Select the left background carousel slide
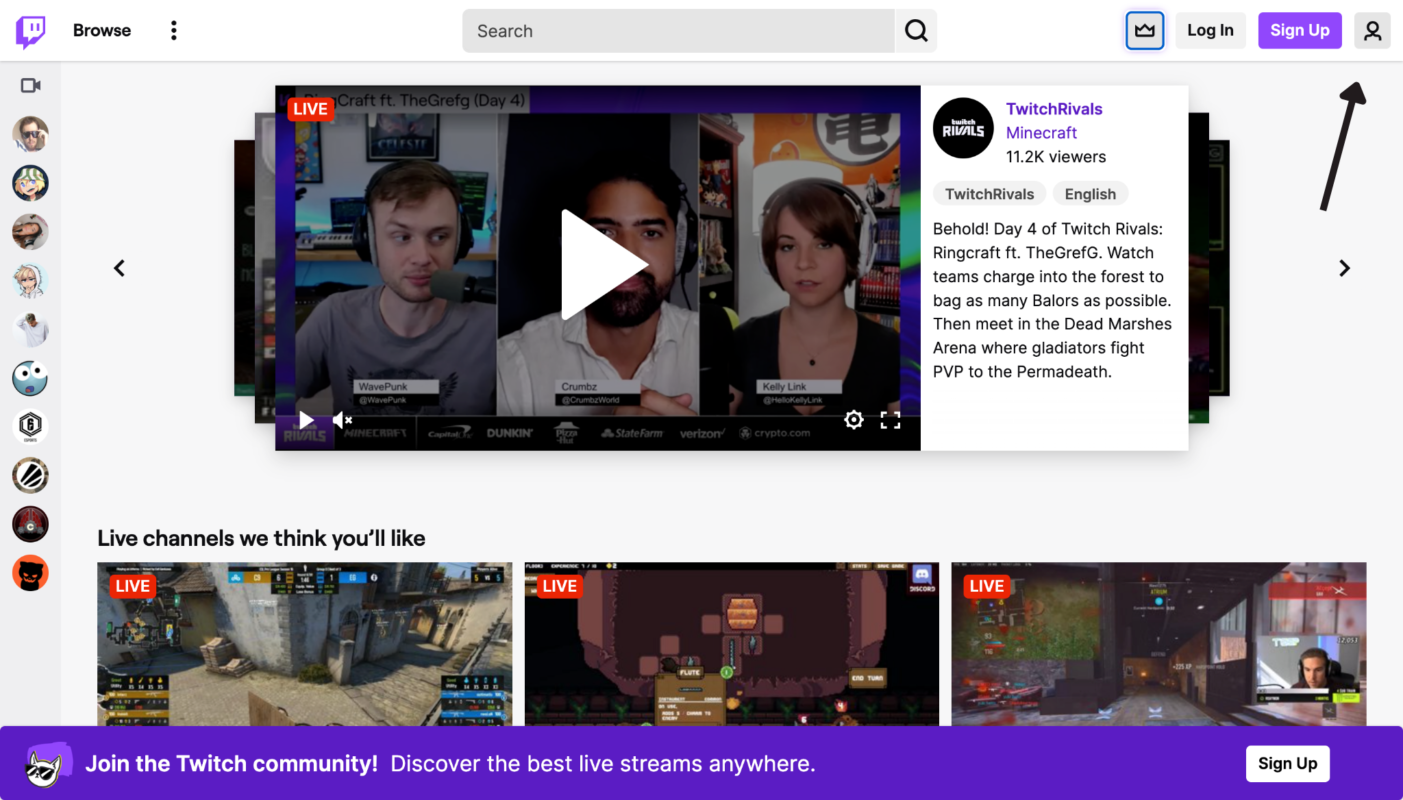The width and height of the screenshot is (1403, 800). [254, 268]
